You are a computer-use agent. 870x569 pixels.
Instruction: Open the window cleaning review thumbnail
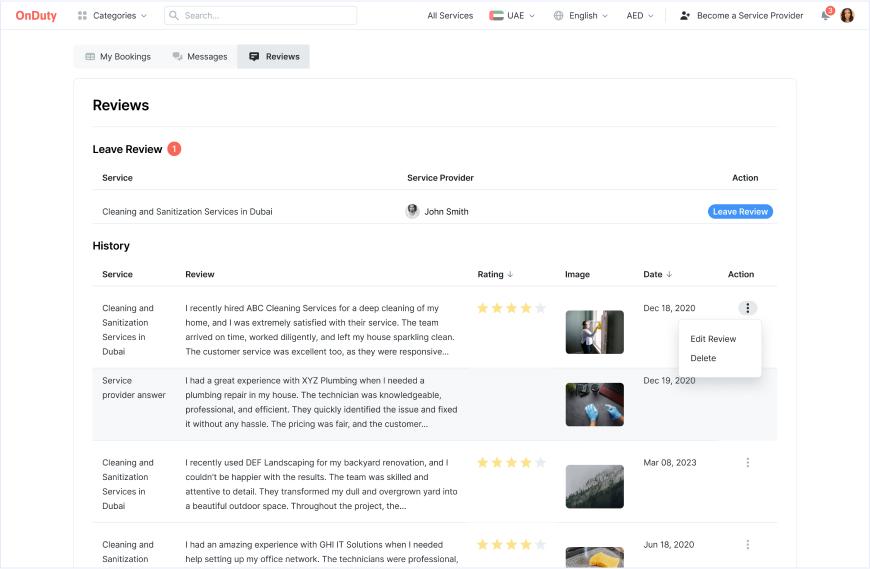pos(594,332)
